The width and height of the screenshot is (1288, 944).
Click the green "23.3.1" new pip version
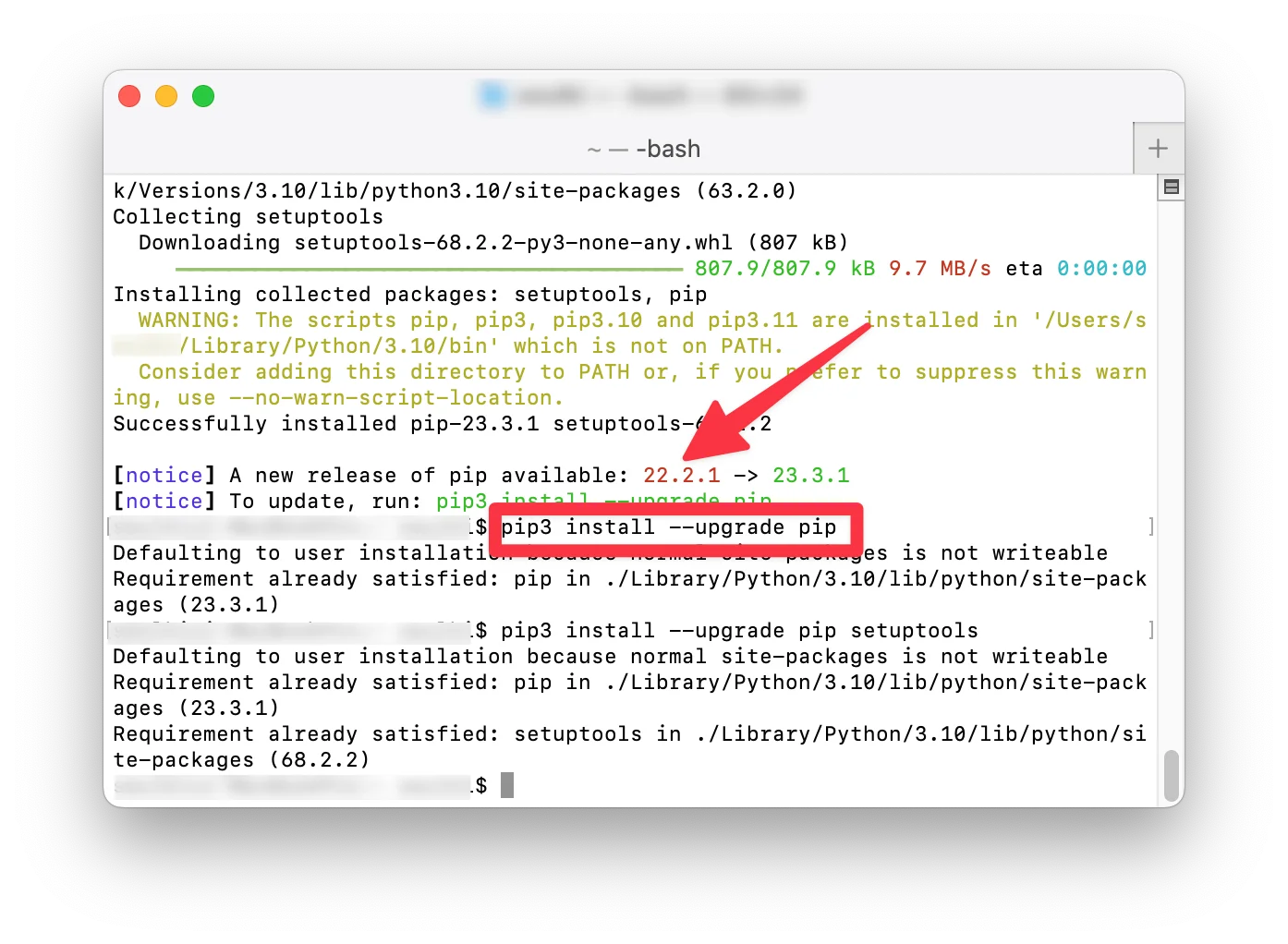point(810,475)
